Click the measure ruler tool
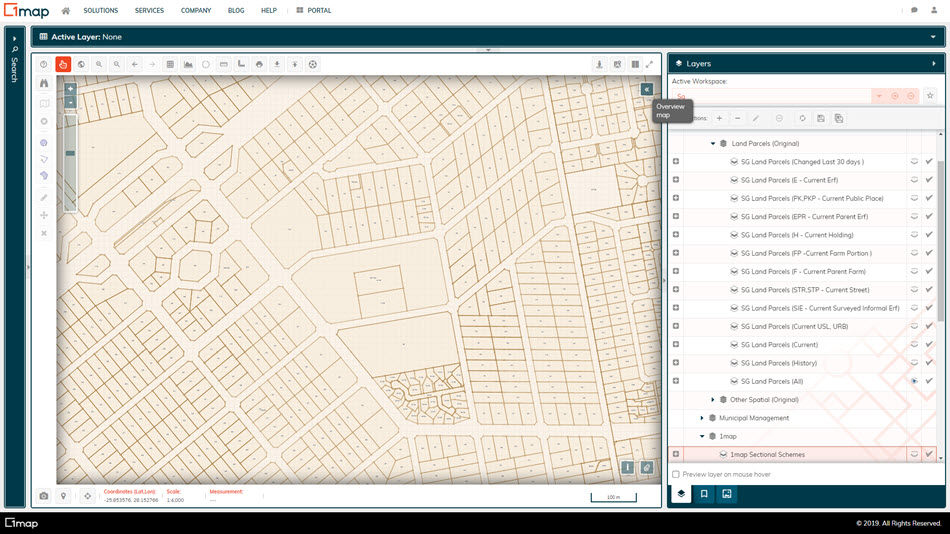 coord(224,64)
